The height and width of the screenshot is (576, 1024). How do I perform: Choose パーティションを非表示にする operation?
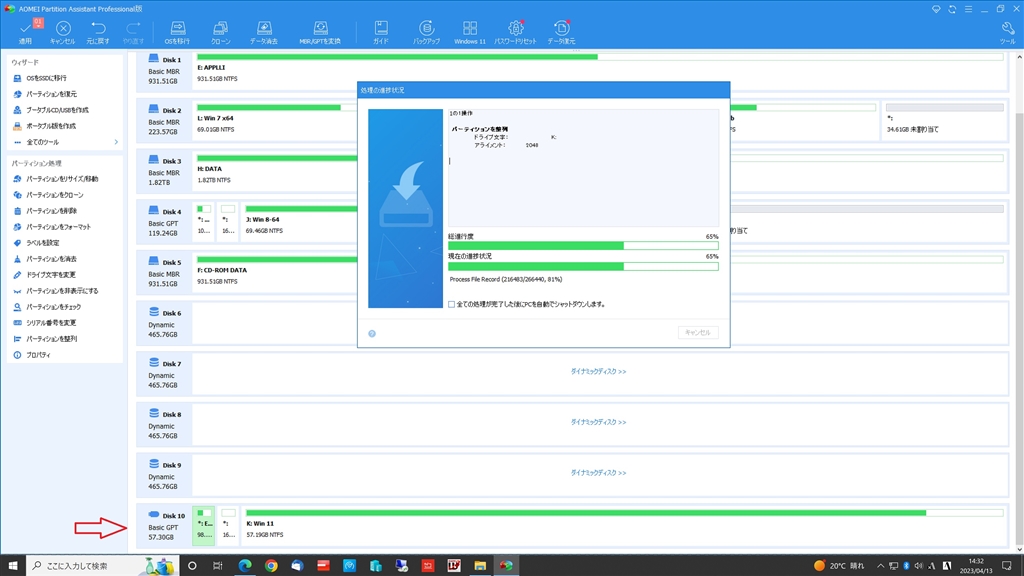coord(61,291)
